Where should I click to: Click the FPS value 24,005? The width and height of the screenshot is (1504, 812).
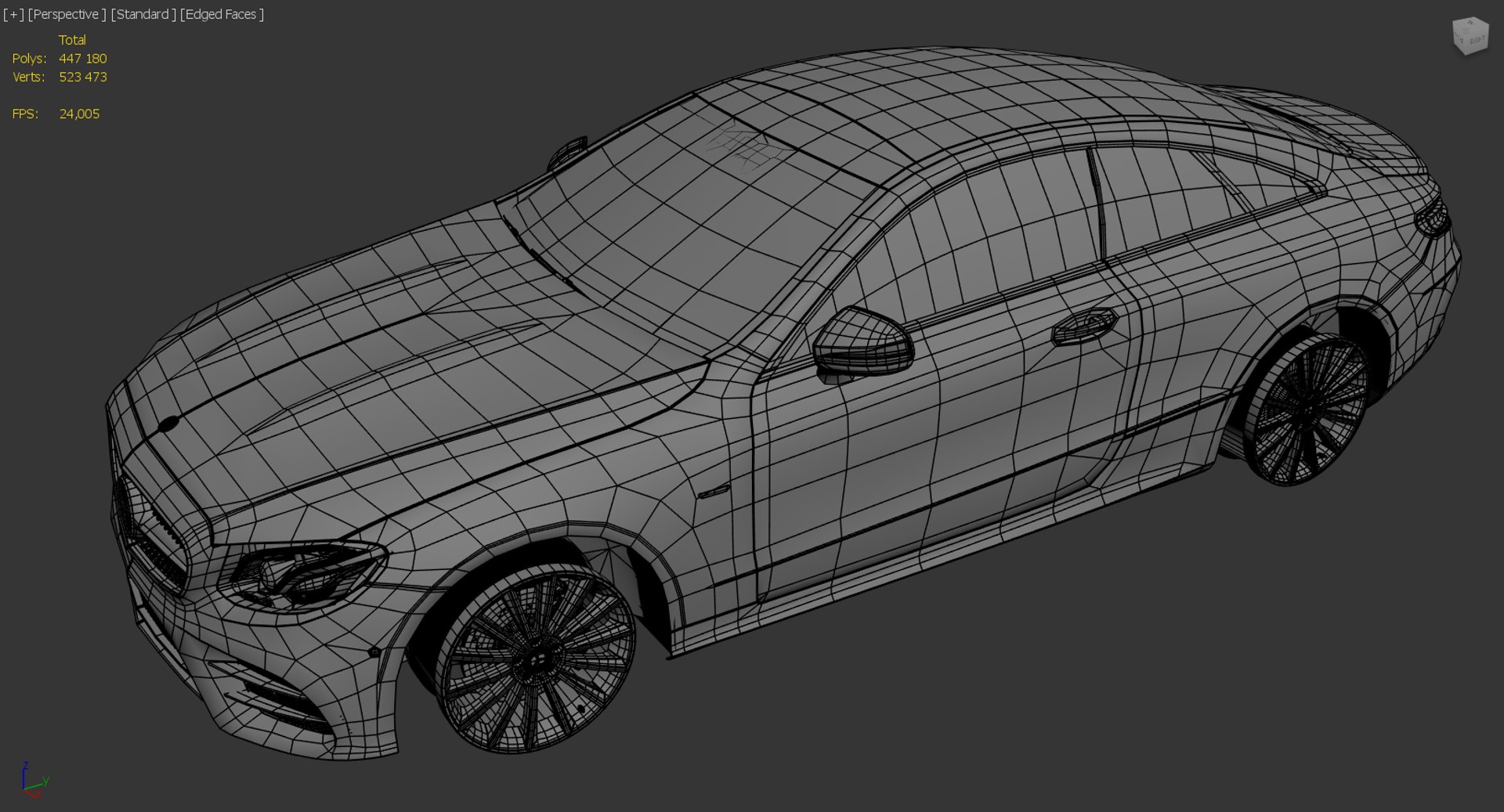point(79,114)
